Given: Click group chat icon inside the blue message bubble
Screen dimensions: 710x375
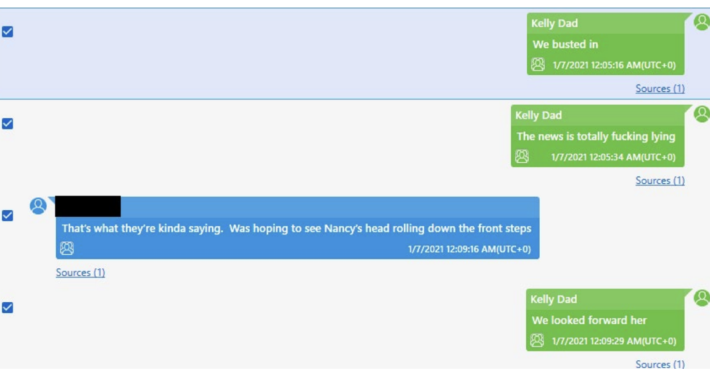Looking at the screenshot, I should [x=67, y=249].
